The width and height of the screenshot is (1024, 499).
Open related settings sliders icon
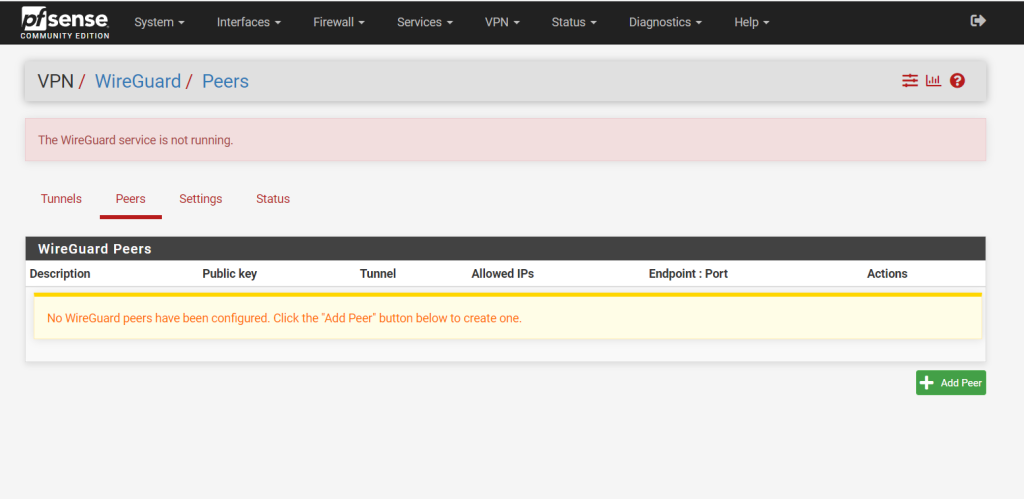tap(910, 81)
